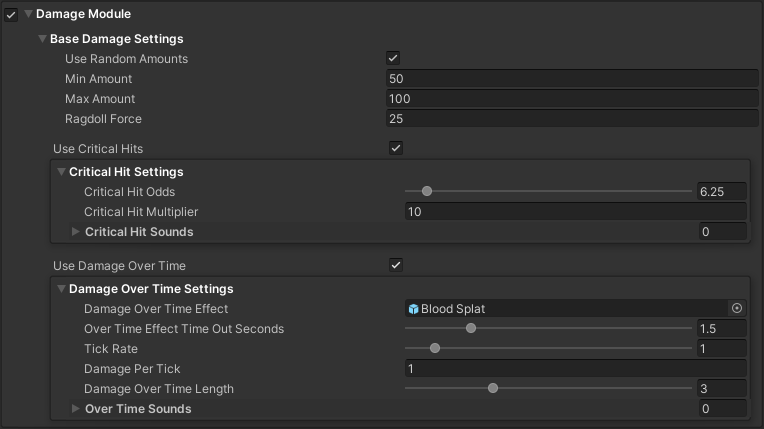This screenshot has width=764, height=429.
Task: Click the Critical Hit Odds slider handle
Action: [x=427, y=191]
